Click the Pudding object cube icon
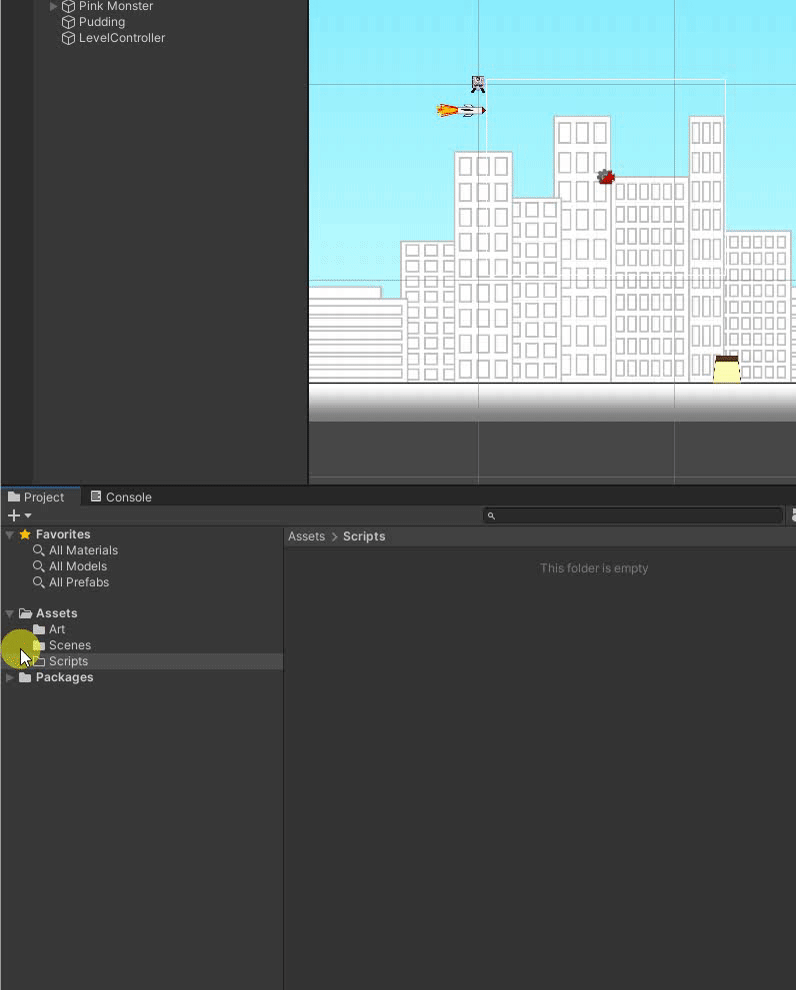 point(69,22)
